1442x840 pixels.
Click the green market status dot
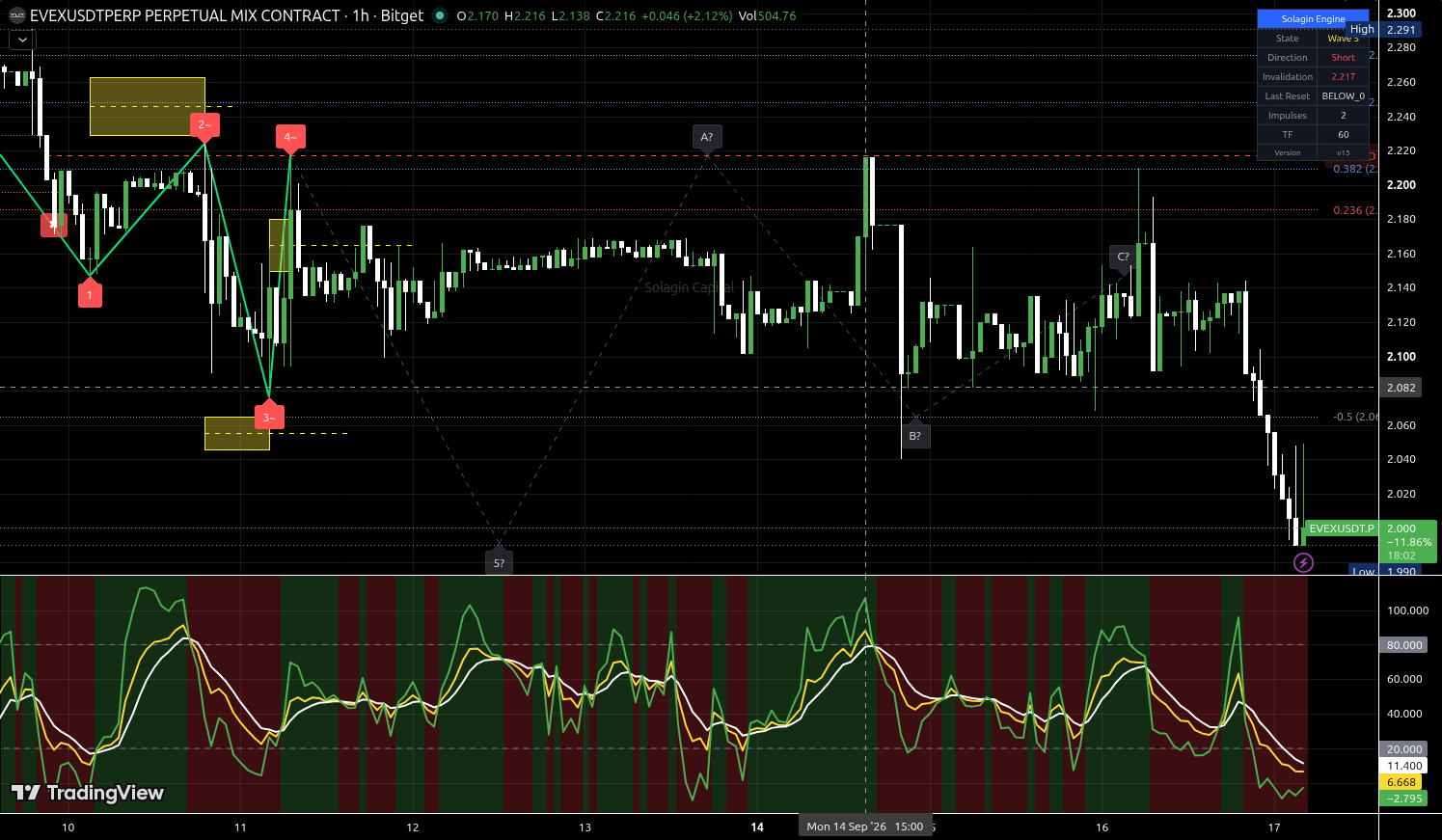pos(440,15)
